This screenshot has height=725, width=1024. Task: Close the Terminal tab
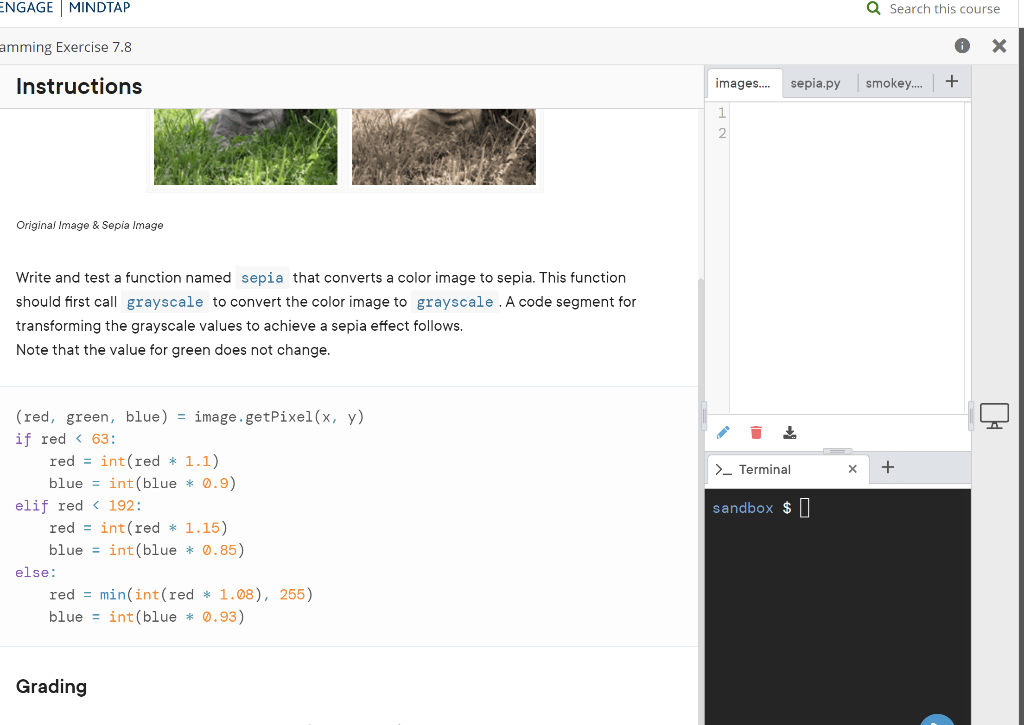pos(853,469)
